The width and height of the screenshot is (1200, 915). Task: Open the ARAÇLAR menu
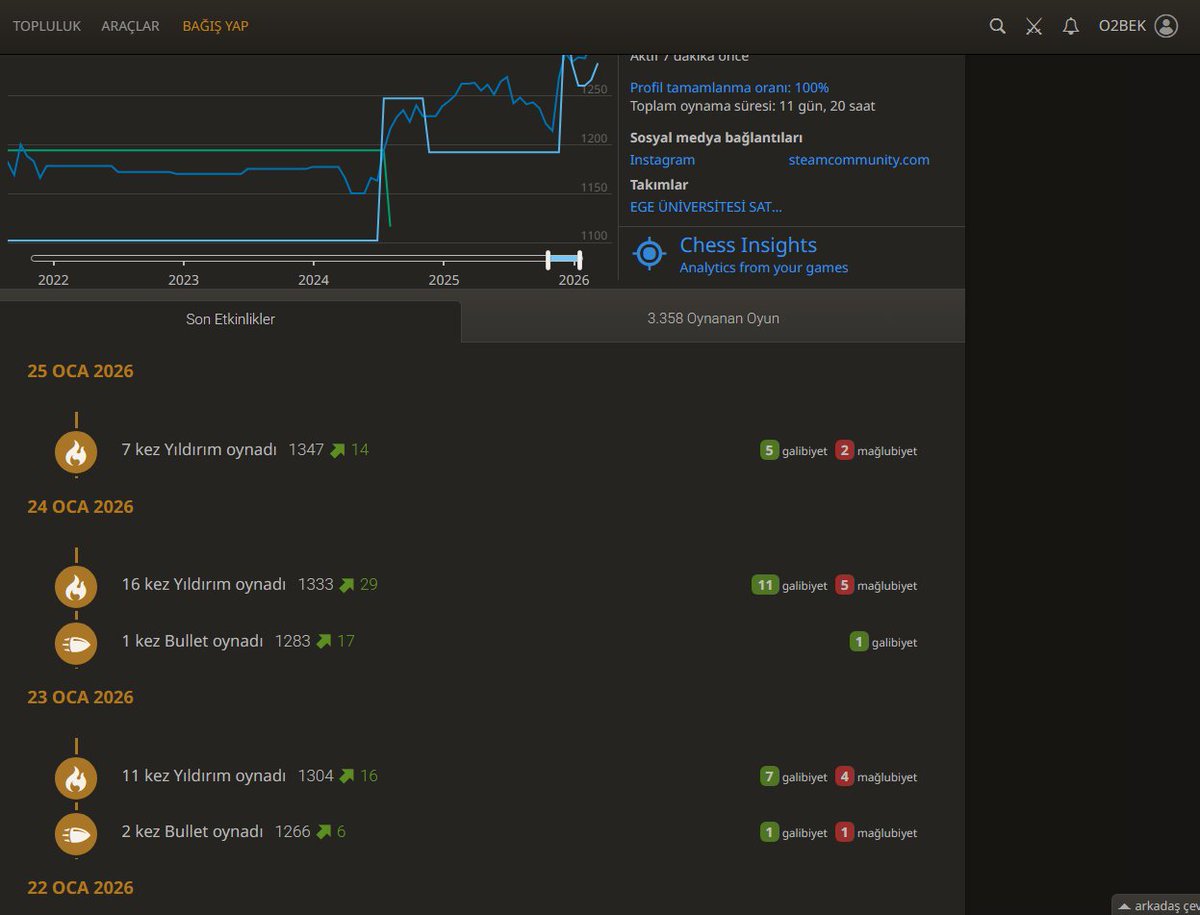pyautogui.click(x=130, y=26)
